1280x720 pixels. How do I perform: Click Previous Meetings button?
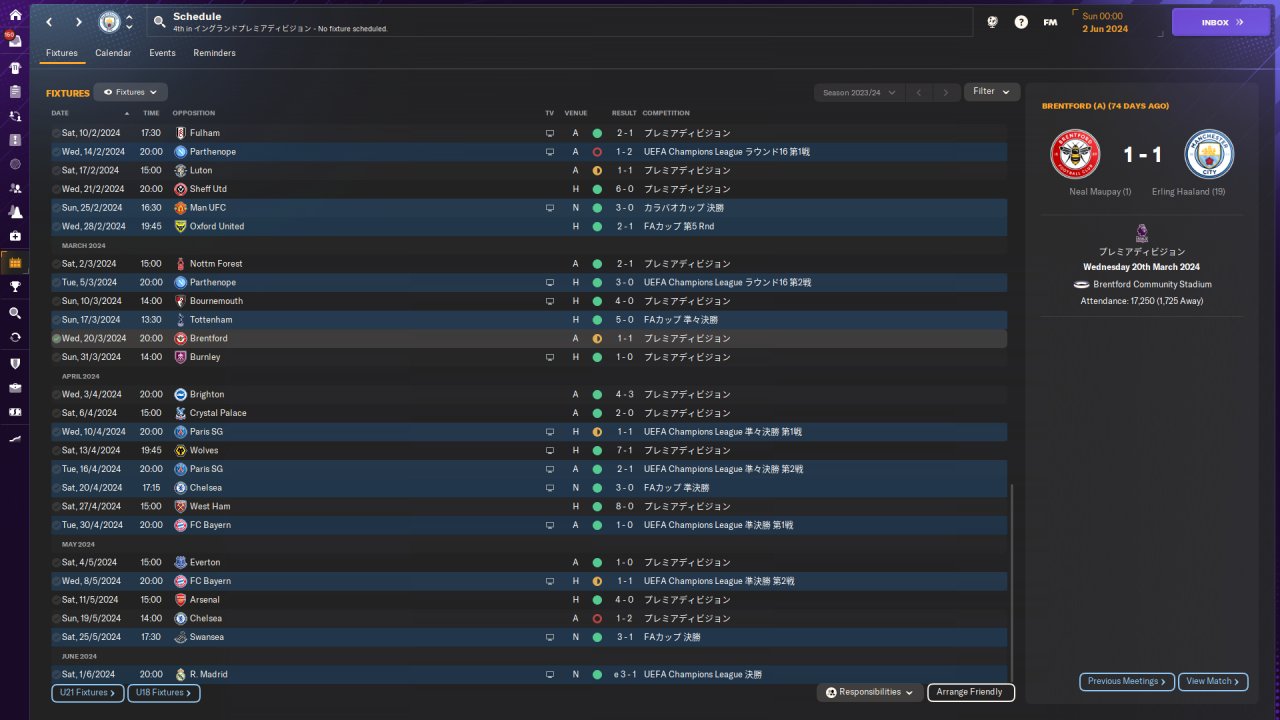point(1127,681)
